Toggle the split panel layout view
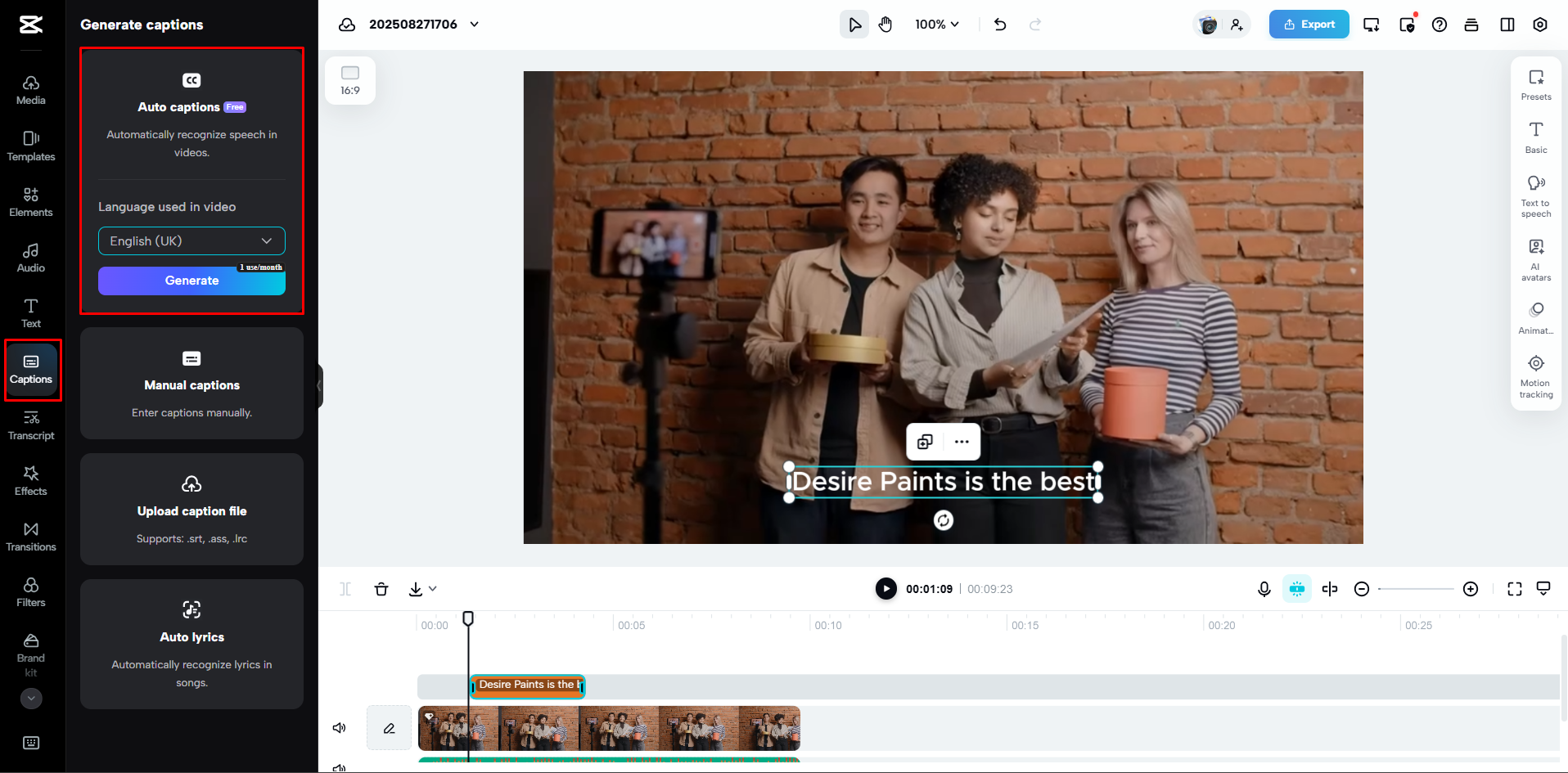 [1507, 24]
